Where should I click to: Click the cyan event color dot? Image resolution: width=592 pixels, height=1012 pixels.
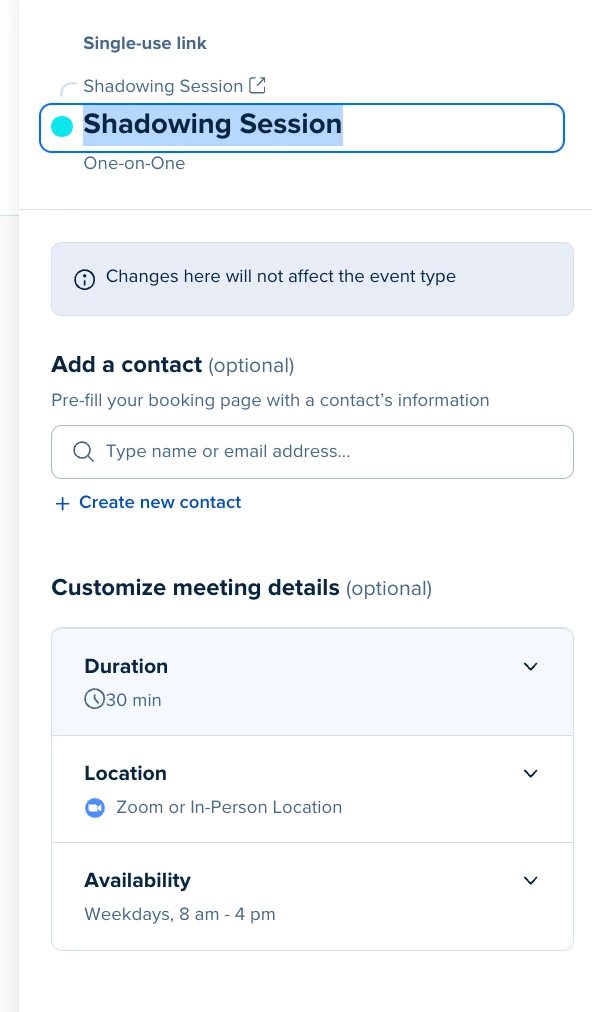pyautogui.click(x=62, y=126)
